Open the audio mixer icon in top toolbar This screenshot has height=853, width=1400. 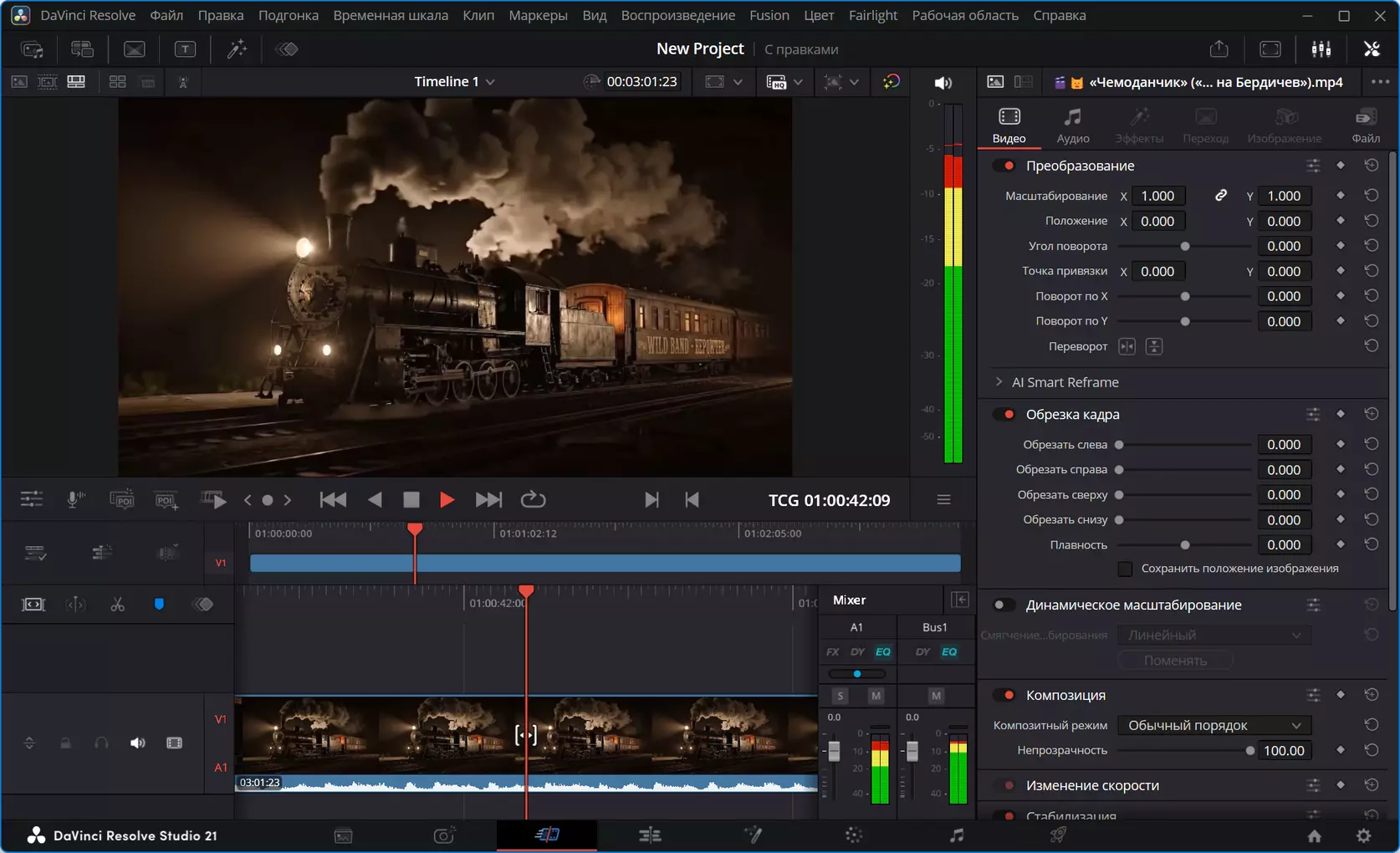click(x=1321, y=49)
